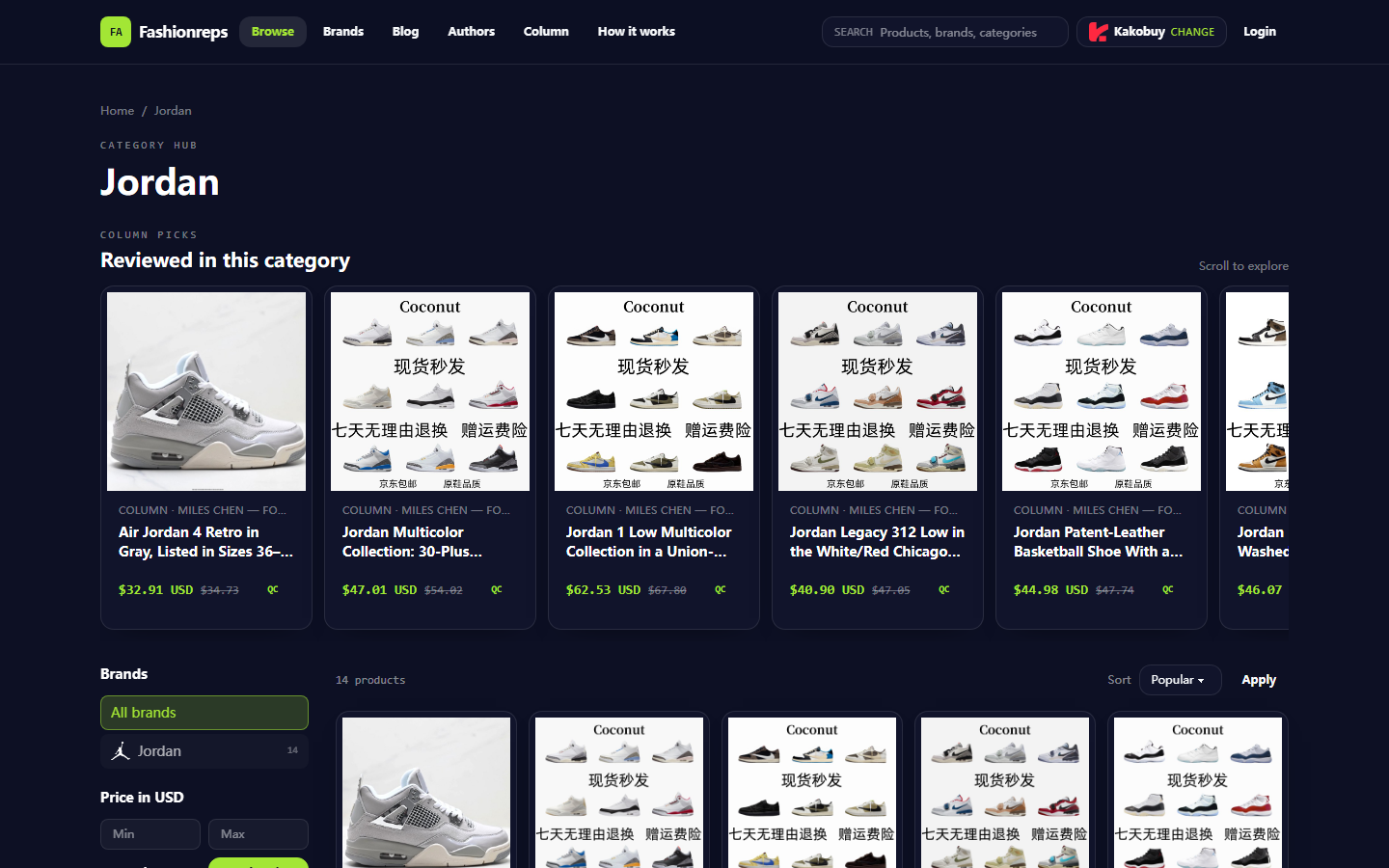The image size is (1389, 868).
Task: Click QC badge on Jordan Multicolor Collection card
Action: tap(497, 589)
